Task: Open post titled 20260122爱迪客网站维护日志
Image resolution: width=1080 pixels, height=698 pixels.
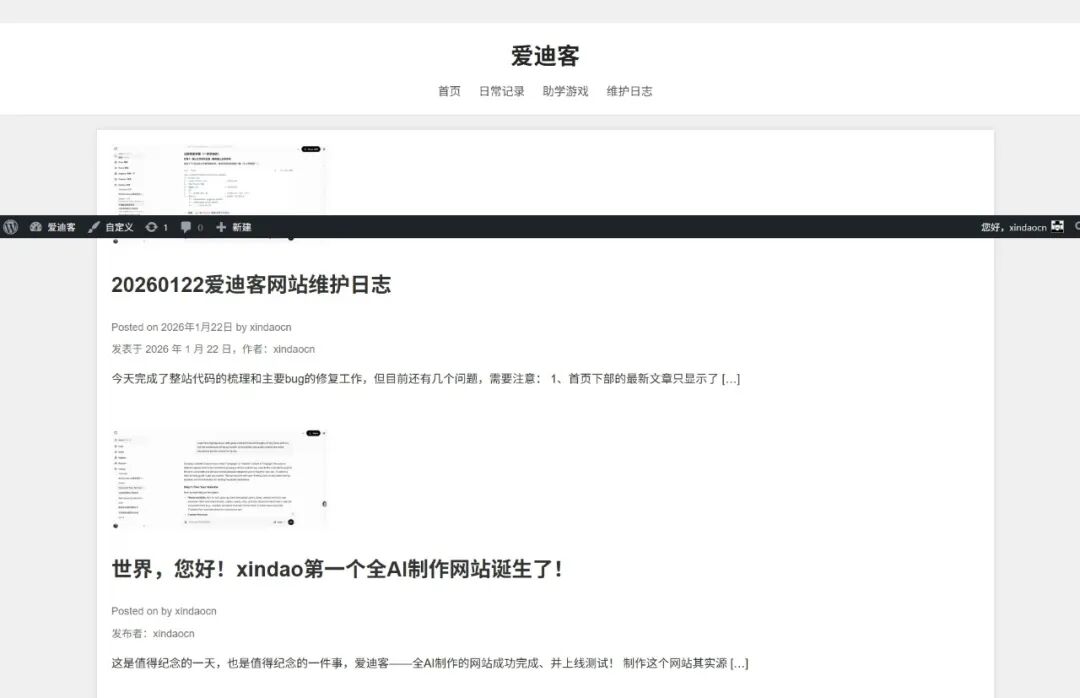Action: coord(251,285)
